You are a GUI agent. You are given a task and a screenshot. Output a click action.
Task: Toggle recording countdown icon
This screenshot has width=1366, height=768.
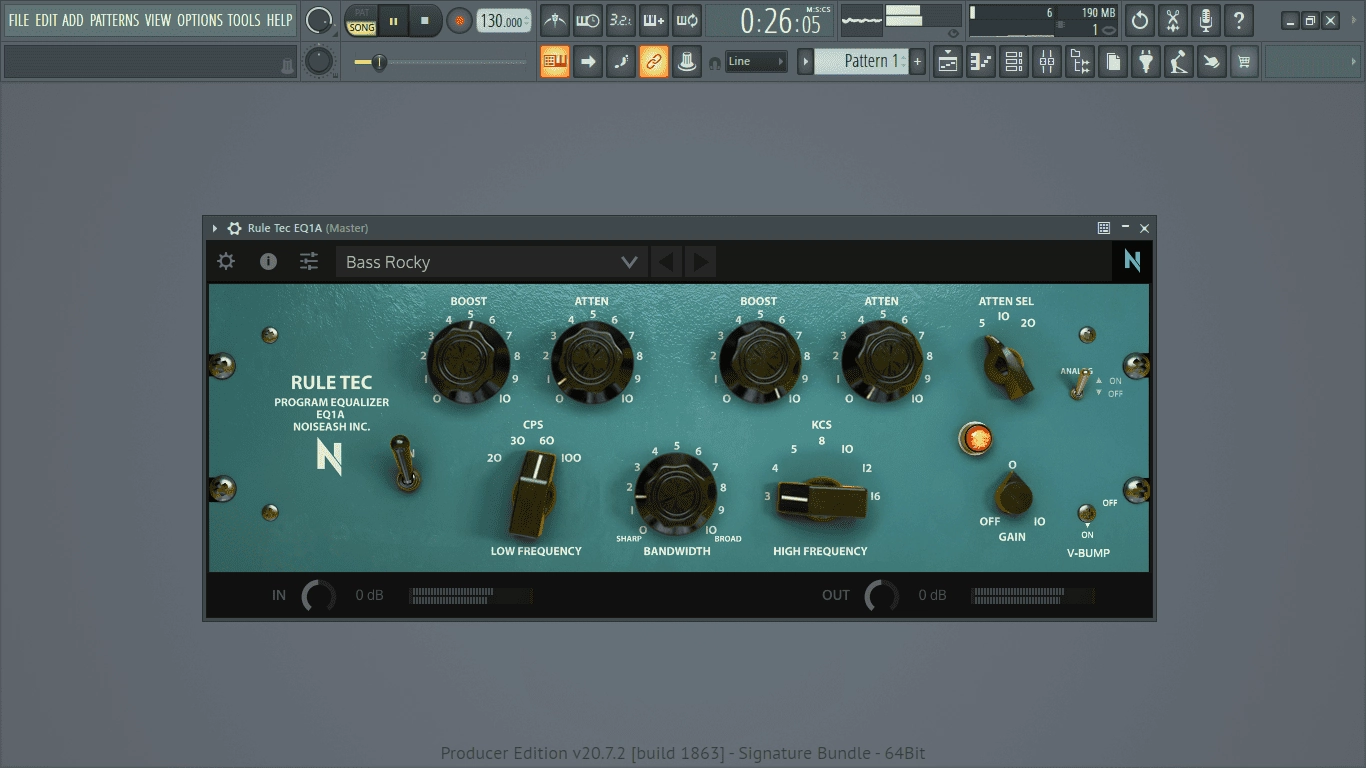point(621,20)
